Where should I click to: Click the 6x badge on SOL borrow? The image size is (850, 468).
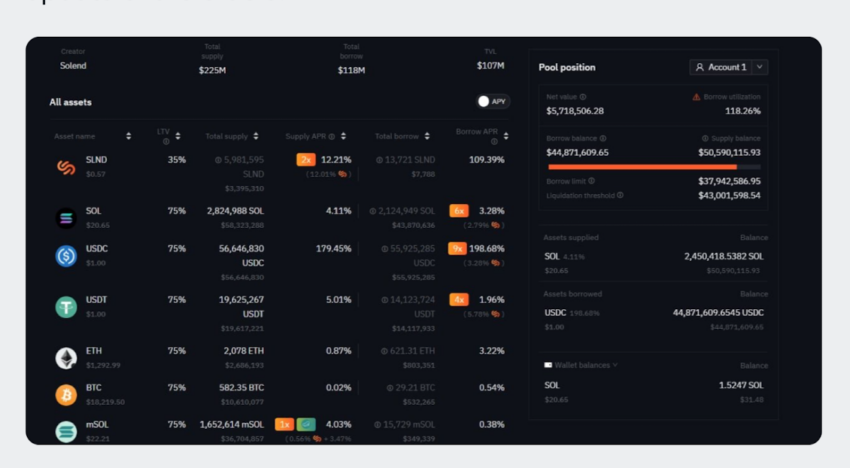click(459, 211)
